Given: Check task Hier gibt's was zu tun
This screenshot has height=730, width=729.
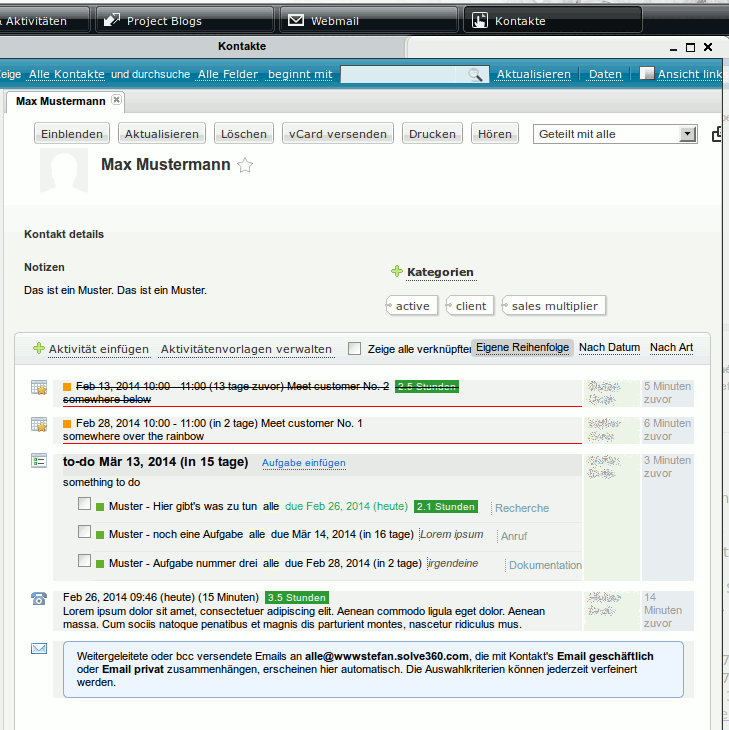Looking at the screenshot, I should click(x=84, y=503).
